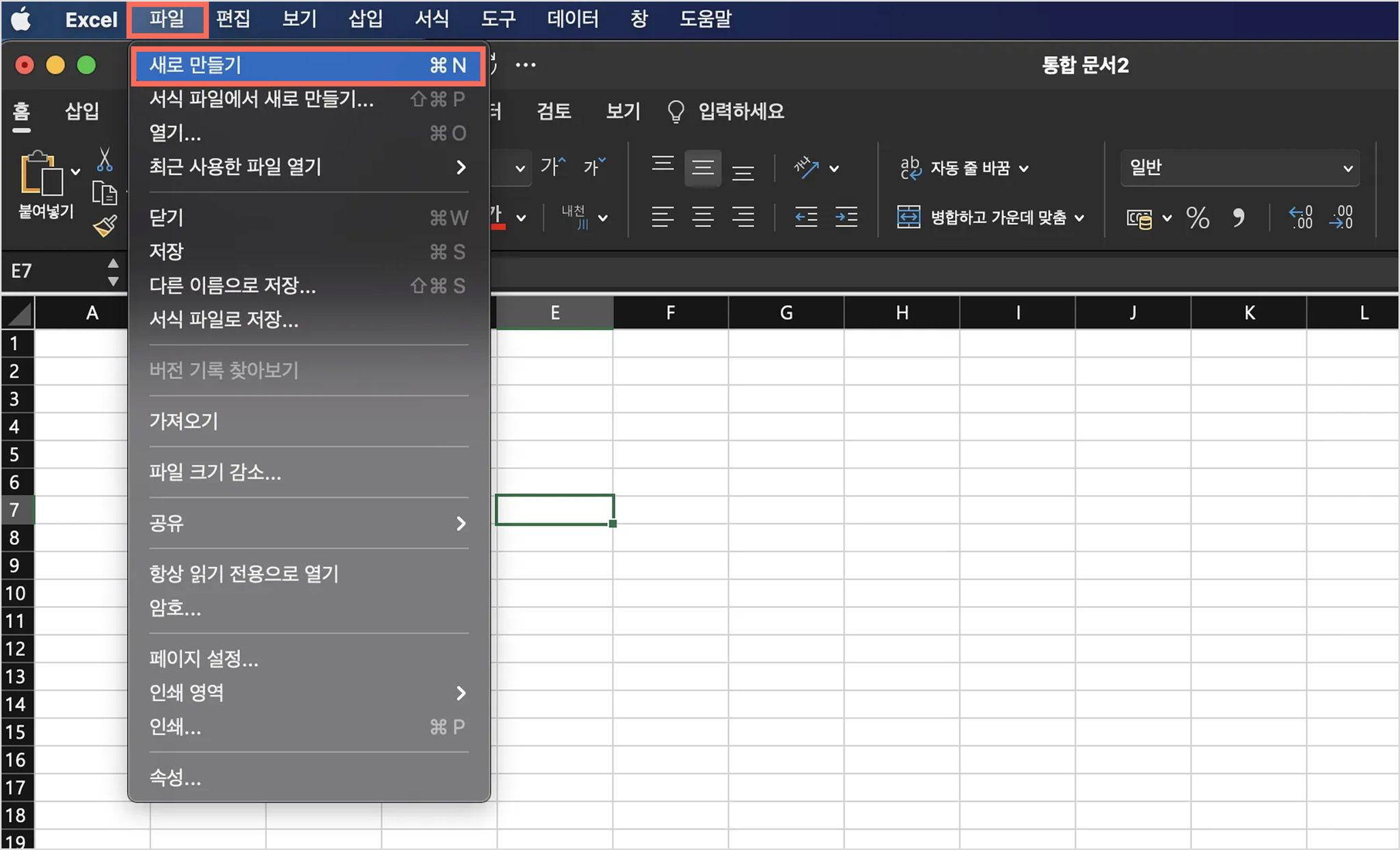Viewport: 1400px width, 850px height.
Task: Choose 서식 파일에서 새로 만들기
Action: coord(308,99)
